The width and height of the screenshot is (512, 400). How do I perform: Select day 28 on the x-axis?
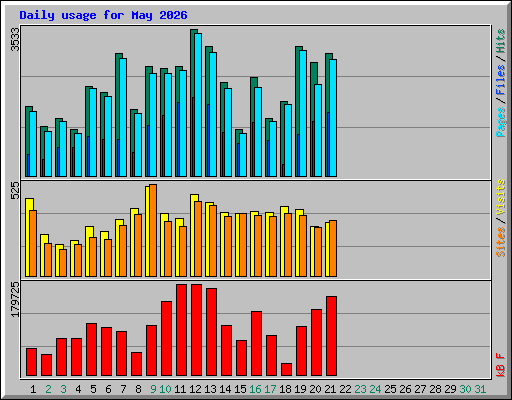click(435, 389)
